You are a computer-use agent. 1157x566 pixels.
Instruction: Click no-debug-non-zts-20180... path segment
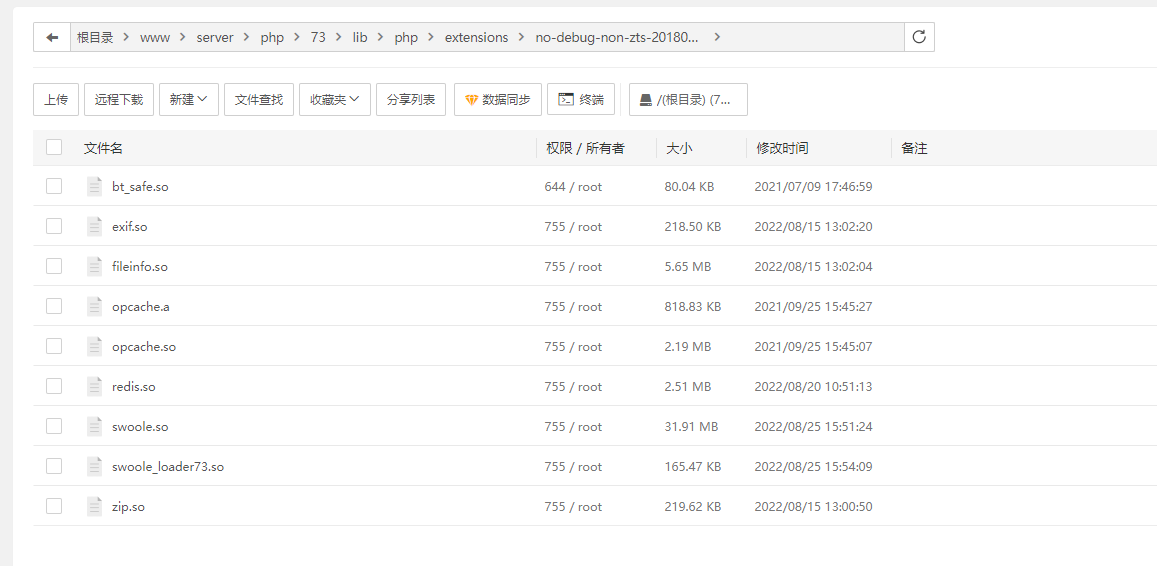pyautogui.click(x=616, y=38)
